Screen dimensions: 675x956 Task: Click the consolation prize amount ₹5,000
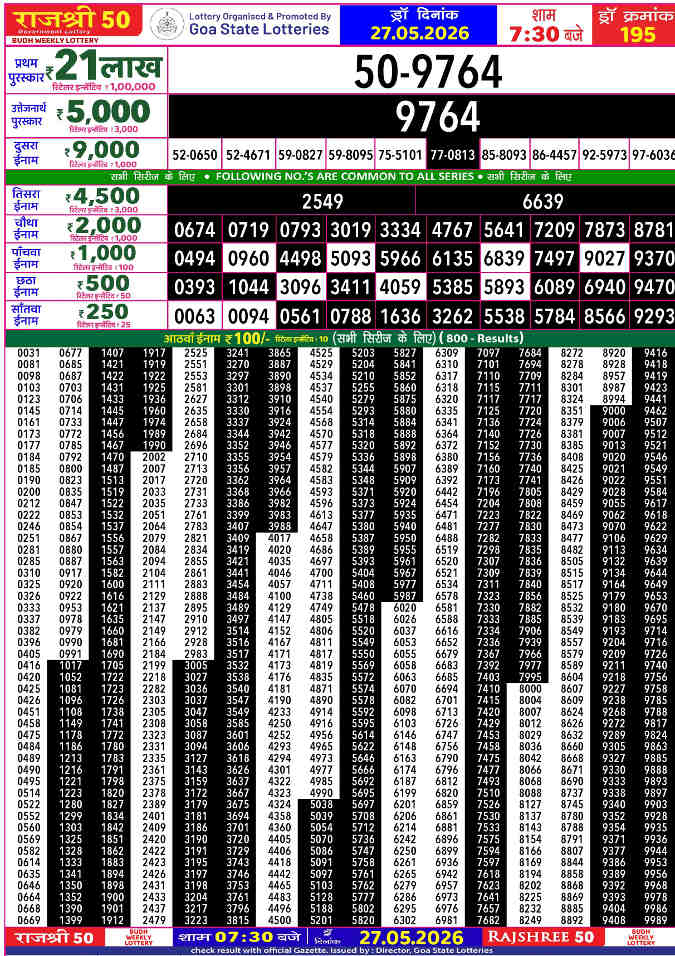tap(104, 112)
